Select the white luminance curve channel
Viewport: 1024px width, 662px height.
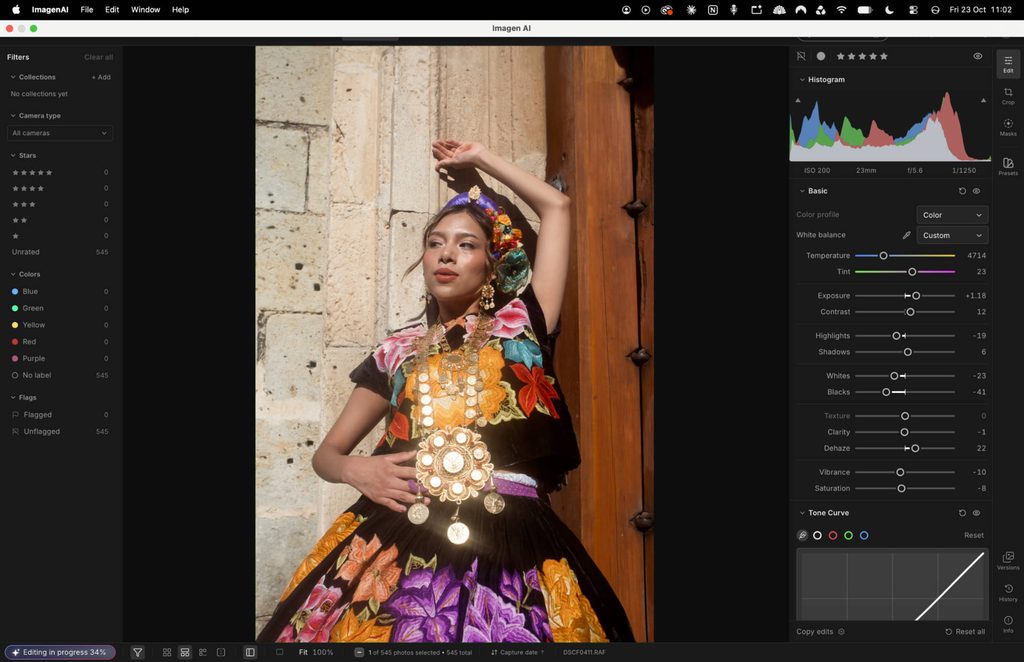pos(817,535)
